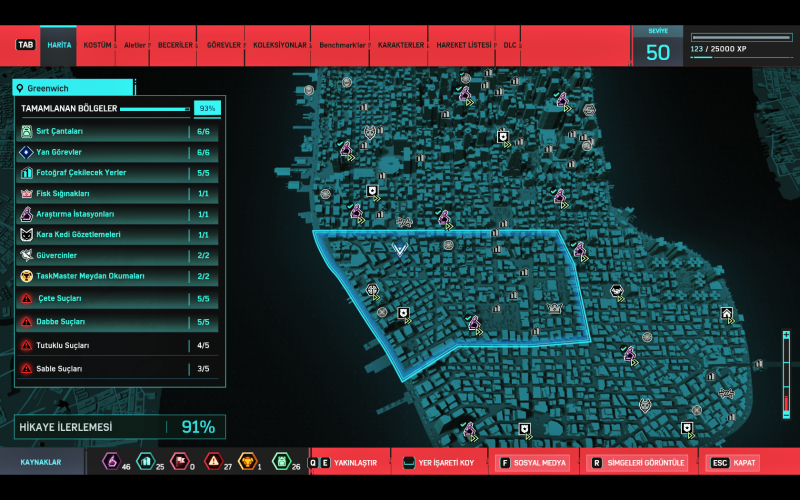Click the Sable Suçları warning icon
The image size is (800, 500).
[27, 368]
